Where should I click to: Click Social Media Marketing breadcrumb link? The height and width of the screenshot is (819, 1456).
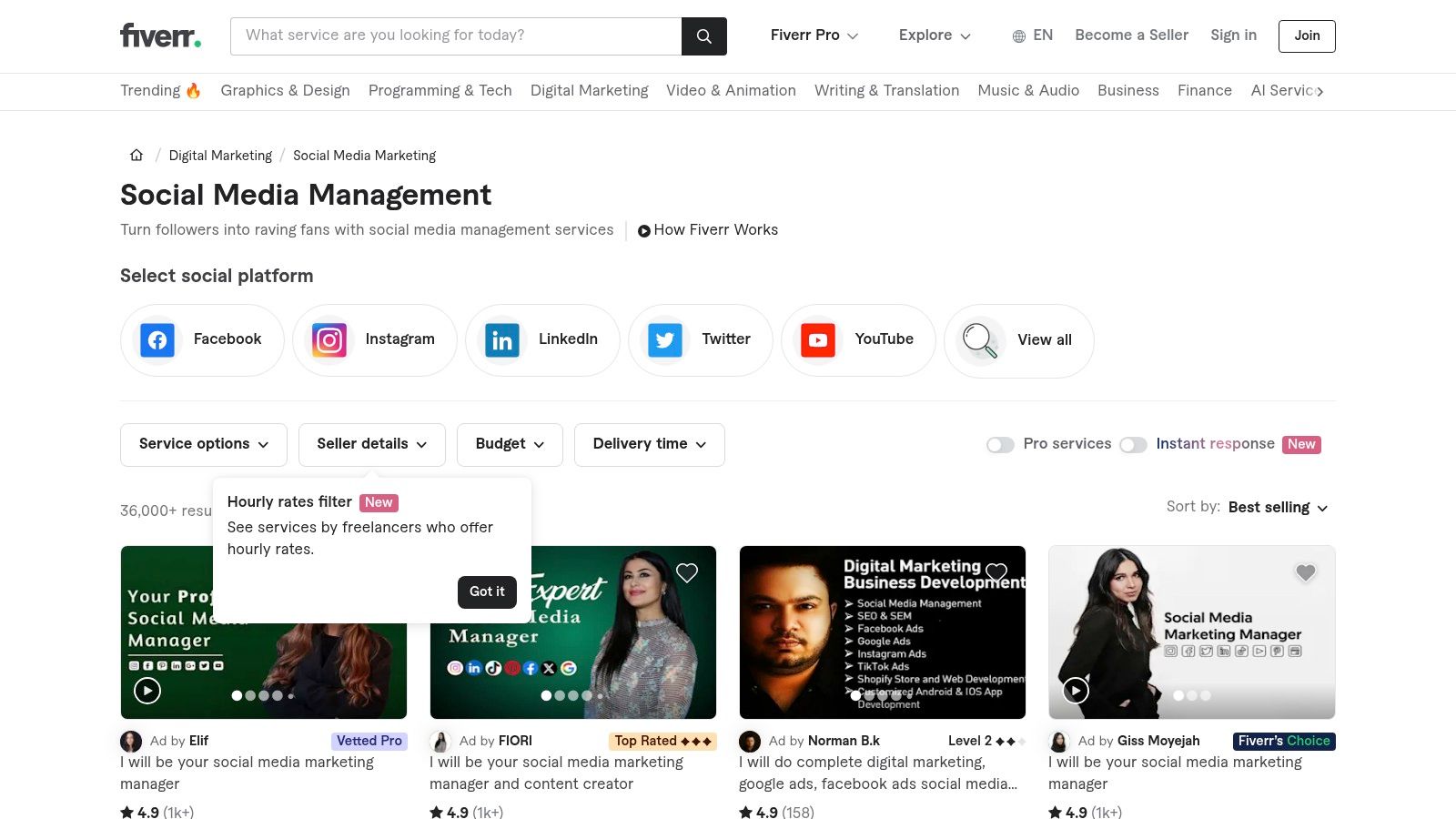[364, 156]
